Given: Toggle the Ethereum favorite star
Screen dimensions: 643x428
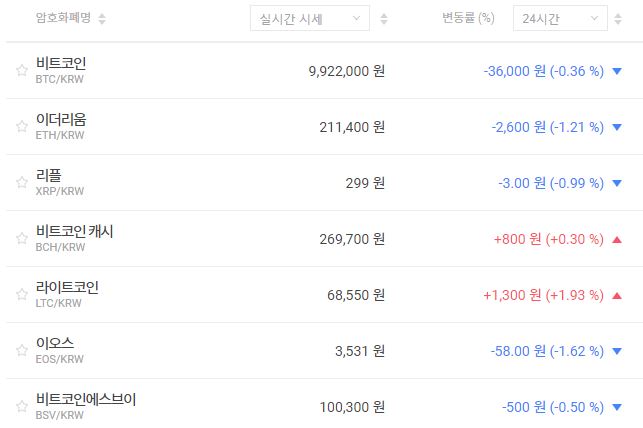Looking at the screenshot, I should pos(21,126).
